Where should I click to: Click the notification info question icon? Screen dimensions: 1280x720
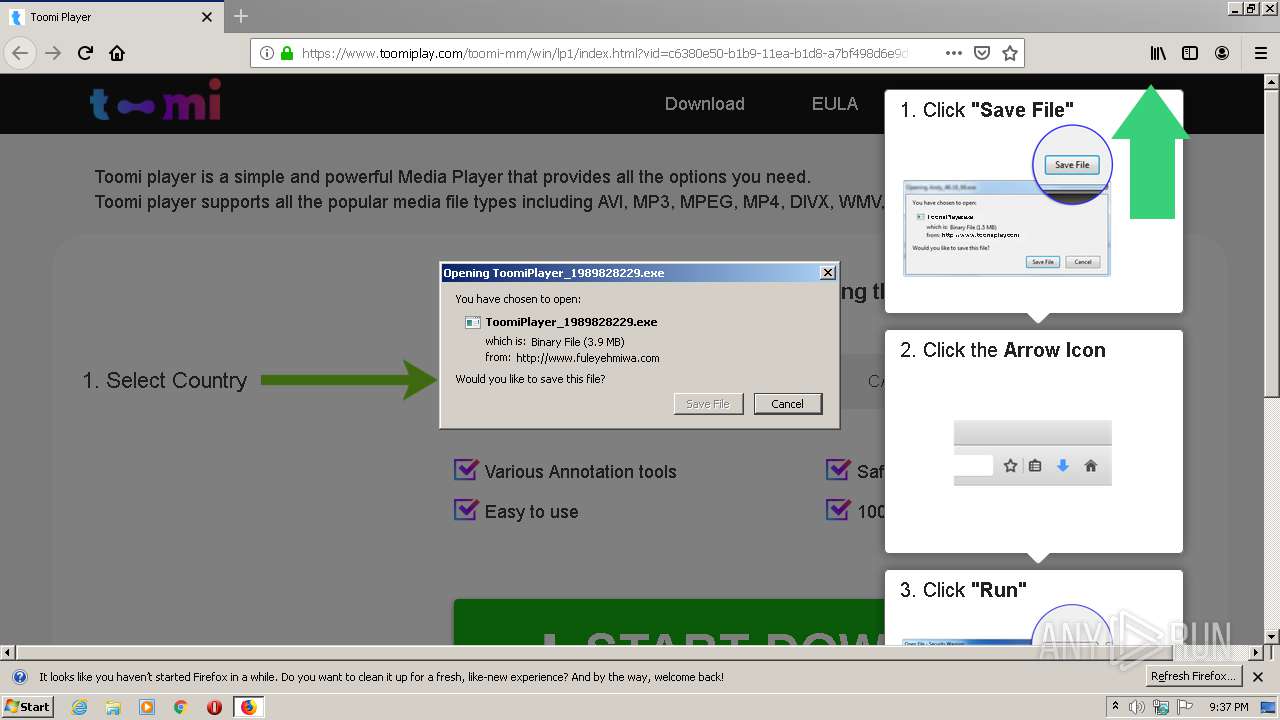(x=19, y=677)
